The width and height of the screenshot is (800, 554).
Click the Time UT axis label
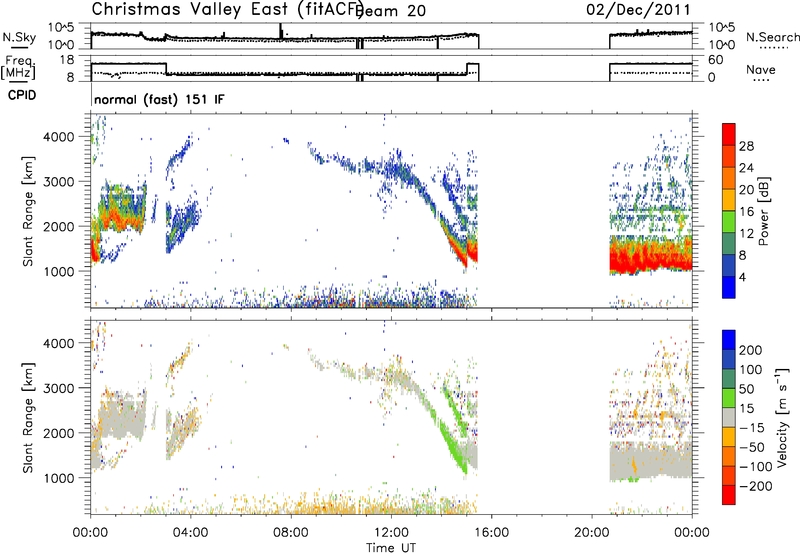click(391, 548)
